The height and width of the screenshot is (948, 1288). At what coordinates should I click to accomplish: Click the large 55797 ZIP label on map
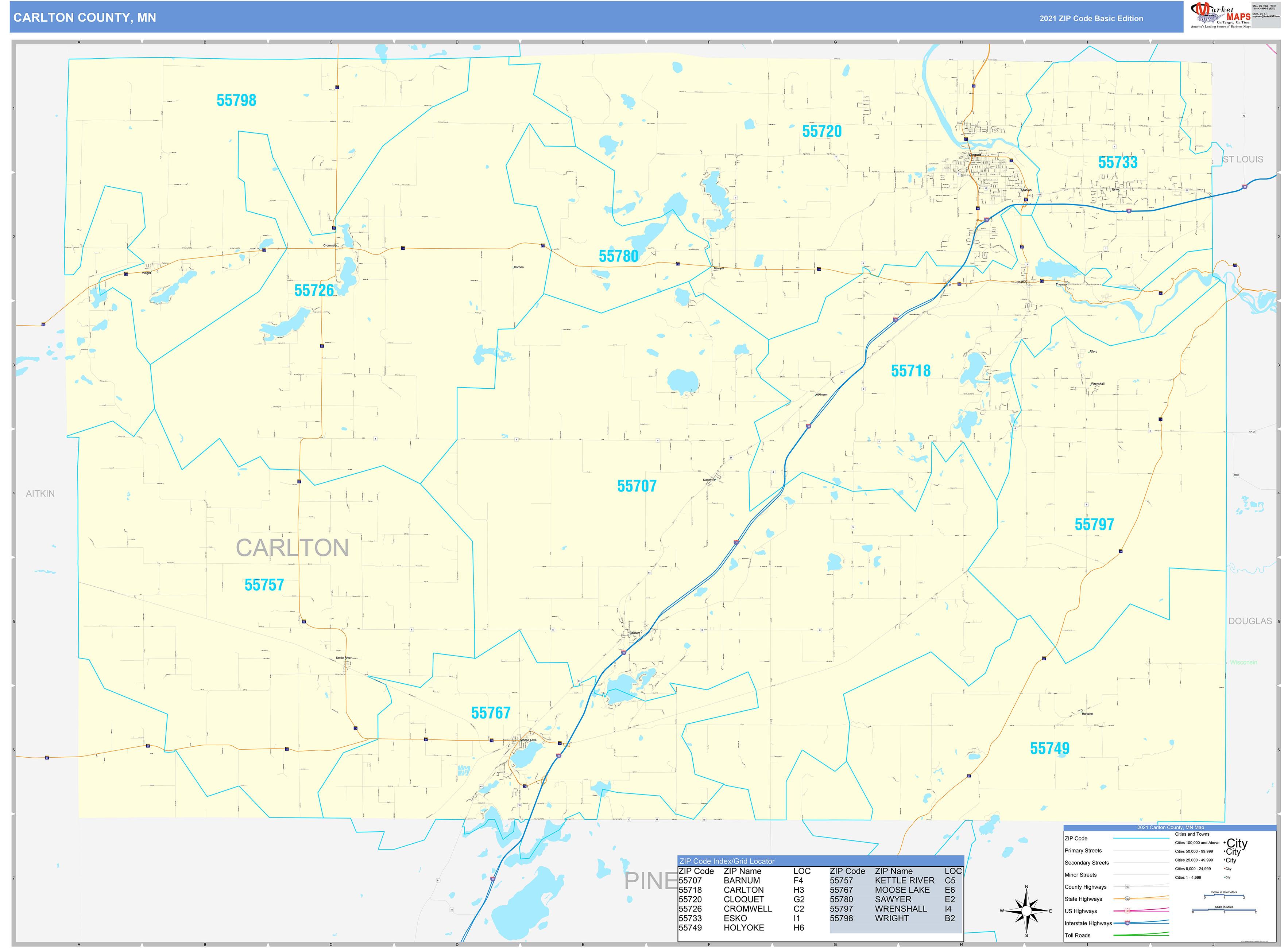pos(1094,524)
